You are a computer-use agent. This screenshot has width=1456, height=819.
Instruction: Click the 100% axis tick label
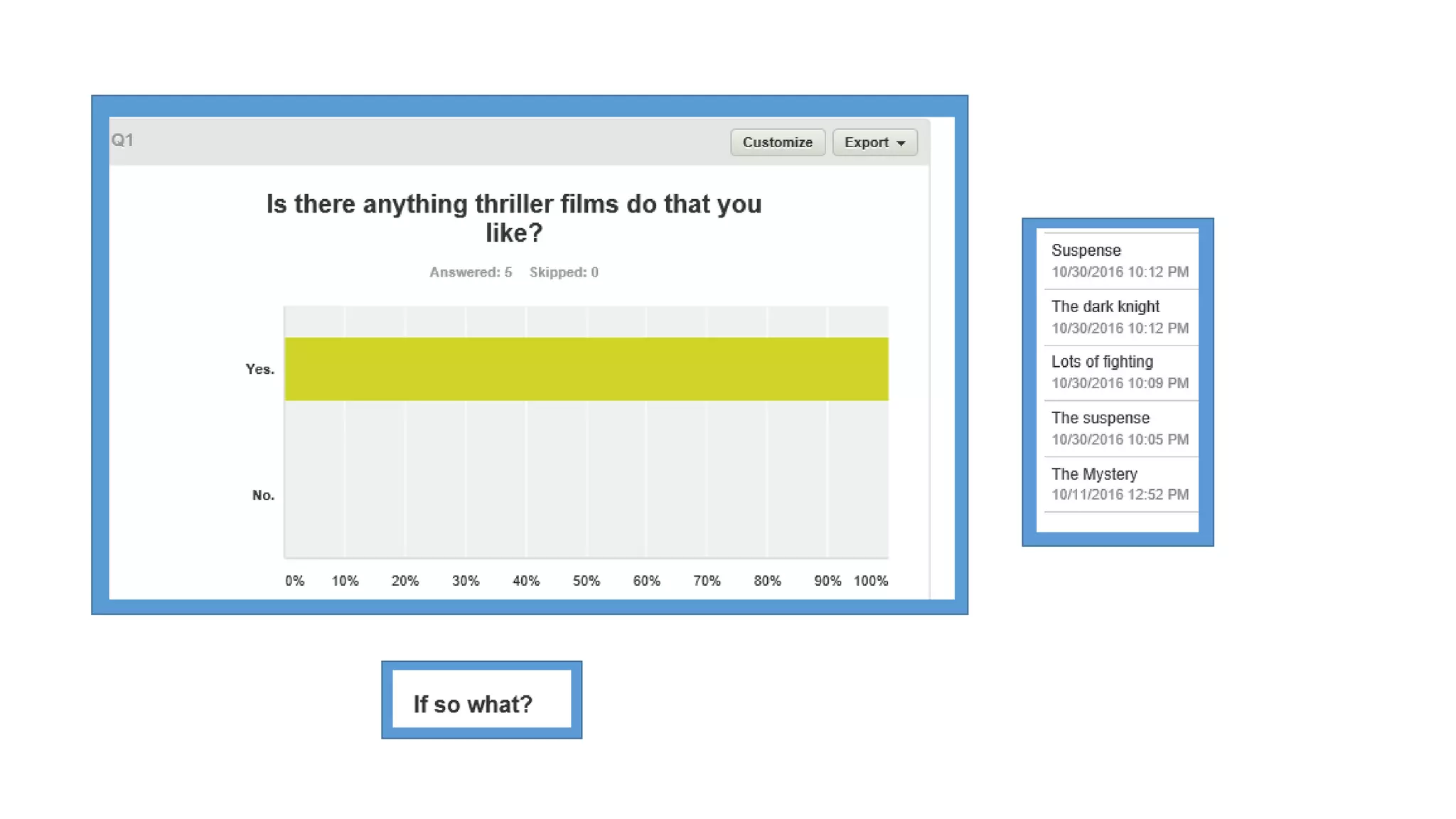(x=870, y=581)
